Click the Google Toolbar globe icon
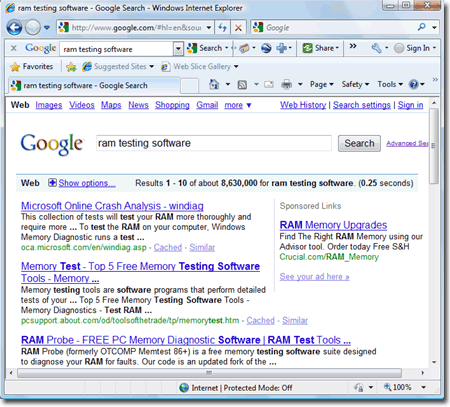The height and width of the screenshot is (407, 450). [266, 48]
